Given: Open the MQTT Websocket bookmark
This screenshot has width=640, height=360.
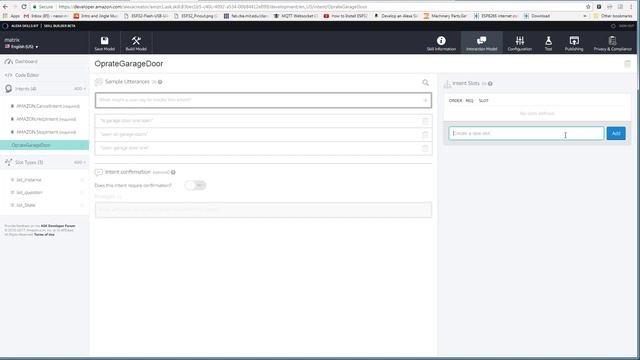Looking at the screenshot, I should pos(296,16).
